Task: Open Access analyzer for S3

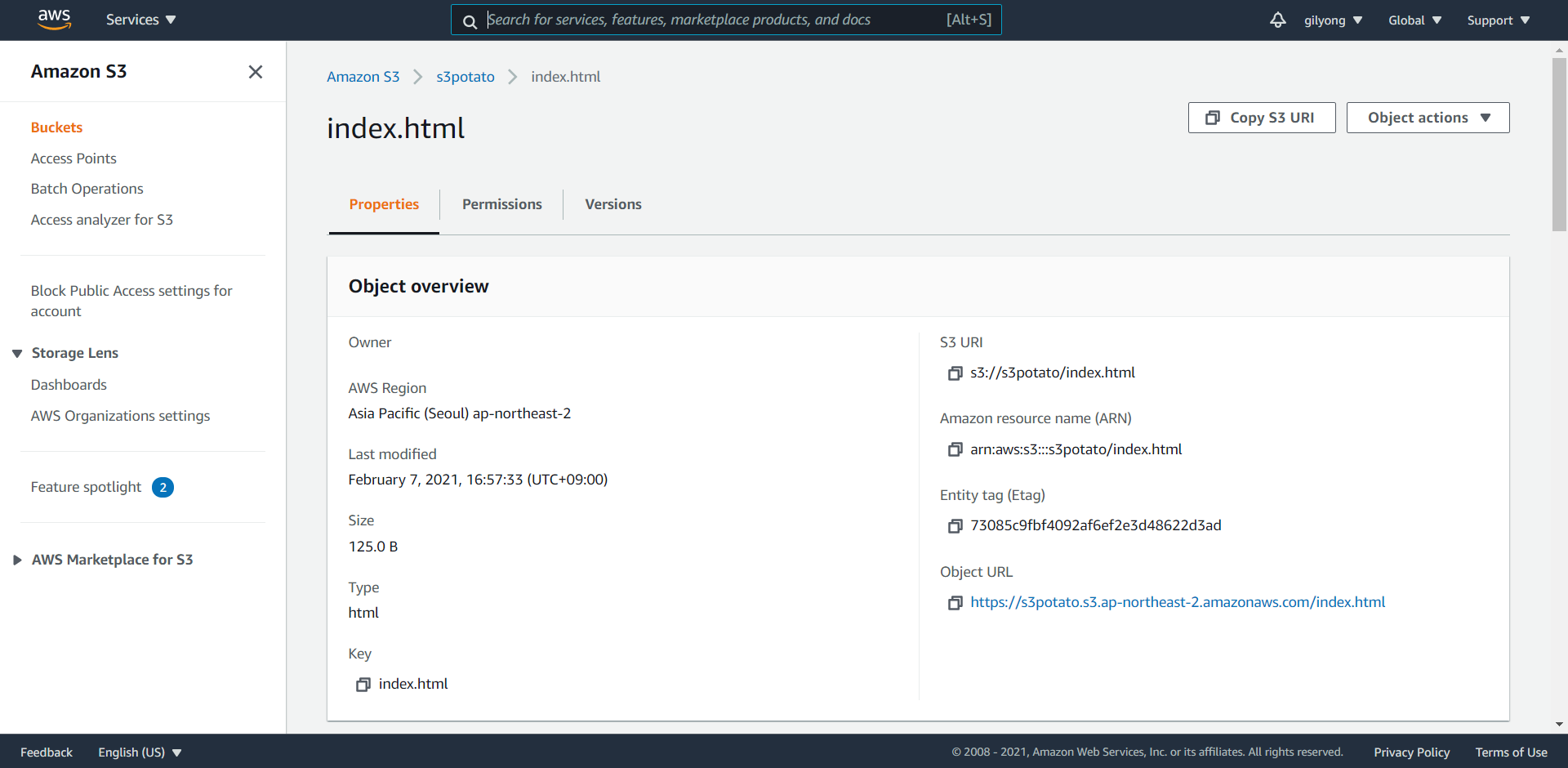Action: pyautogui.click(x=101, y=220)
